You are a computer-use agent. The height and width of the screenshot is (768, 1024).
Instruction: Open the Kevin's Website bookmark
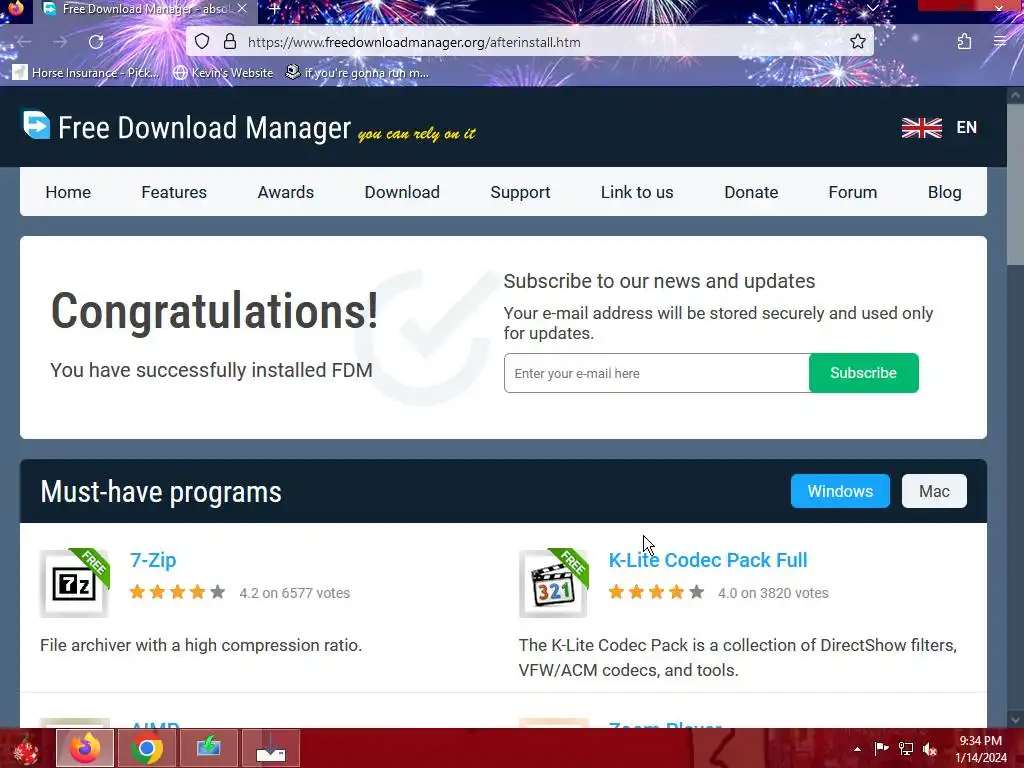(x=223, y=72)
